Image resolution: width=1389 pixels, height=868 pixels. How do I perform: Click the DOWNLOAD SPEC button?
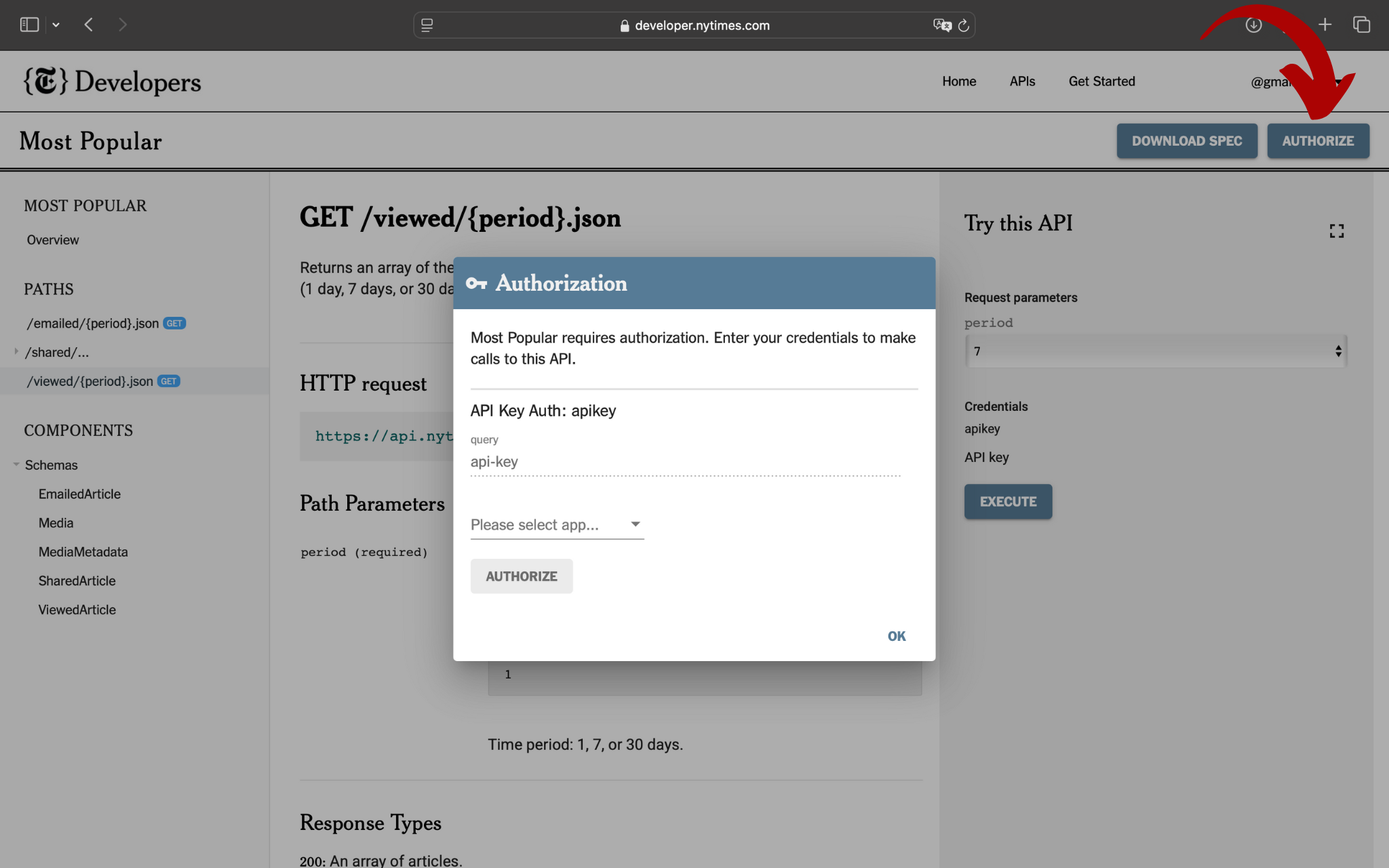coord(1187,141)
